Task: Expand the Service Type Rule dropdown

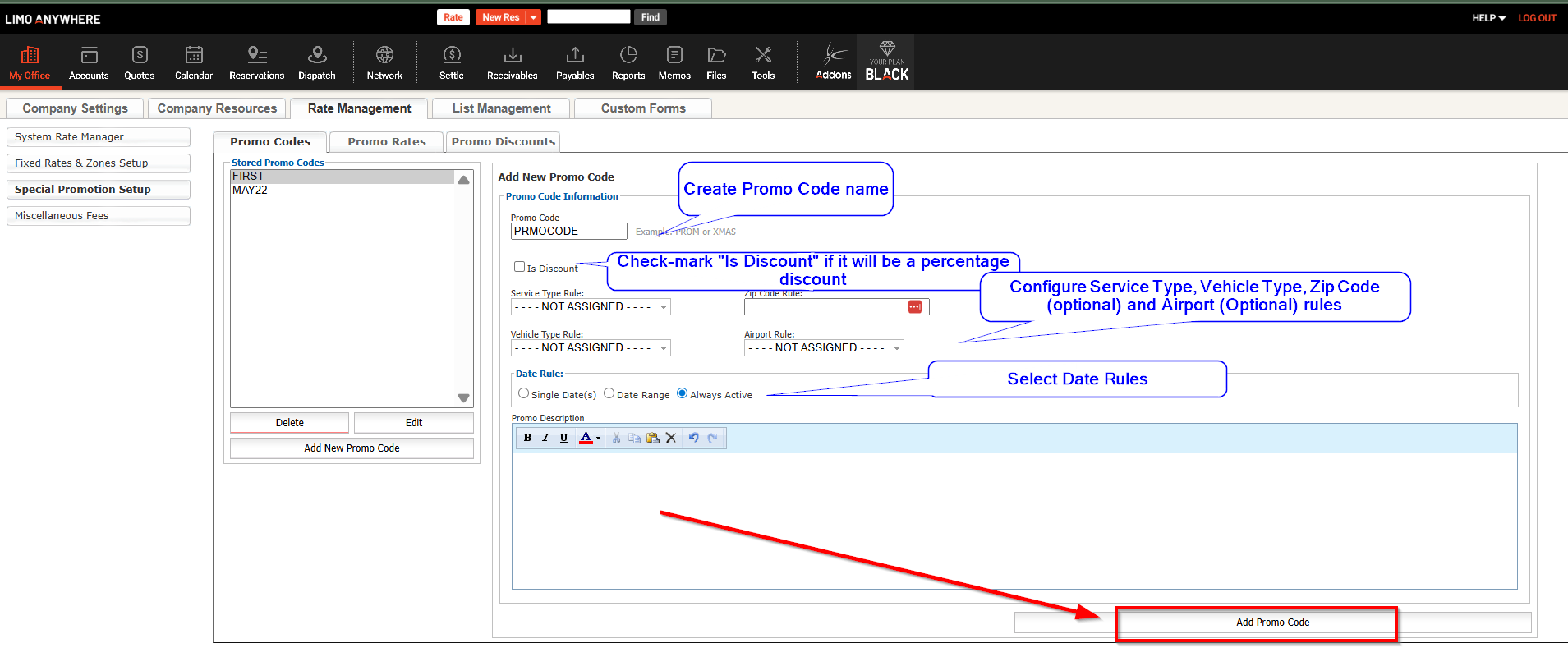Action: pyautogui.click(x=591, y=307)
